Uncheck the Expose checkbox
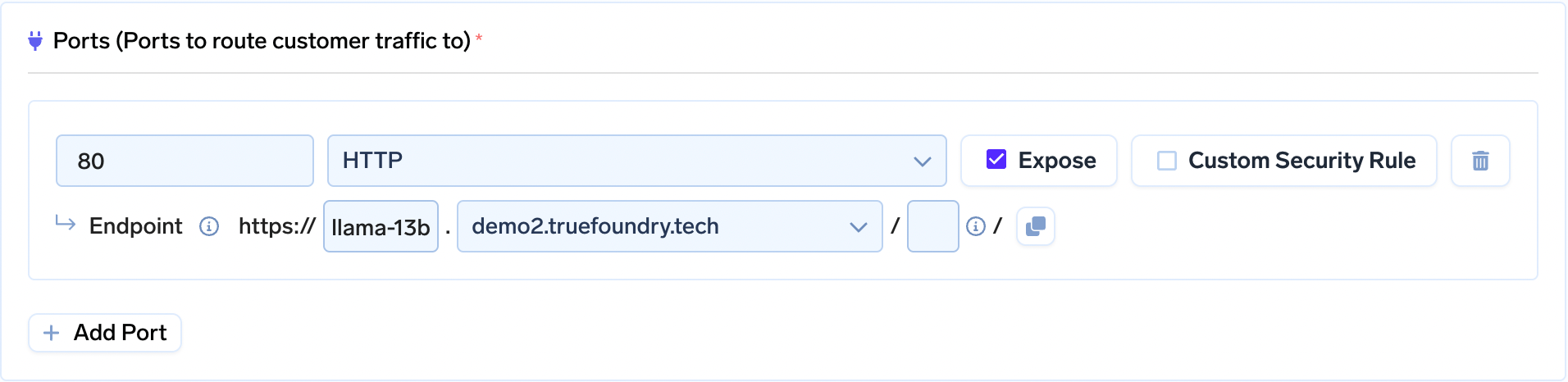The image size is (1568, 382). click(x=996, y=160)
